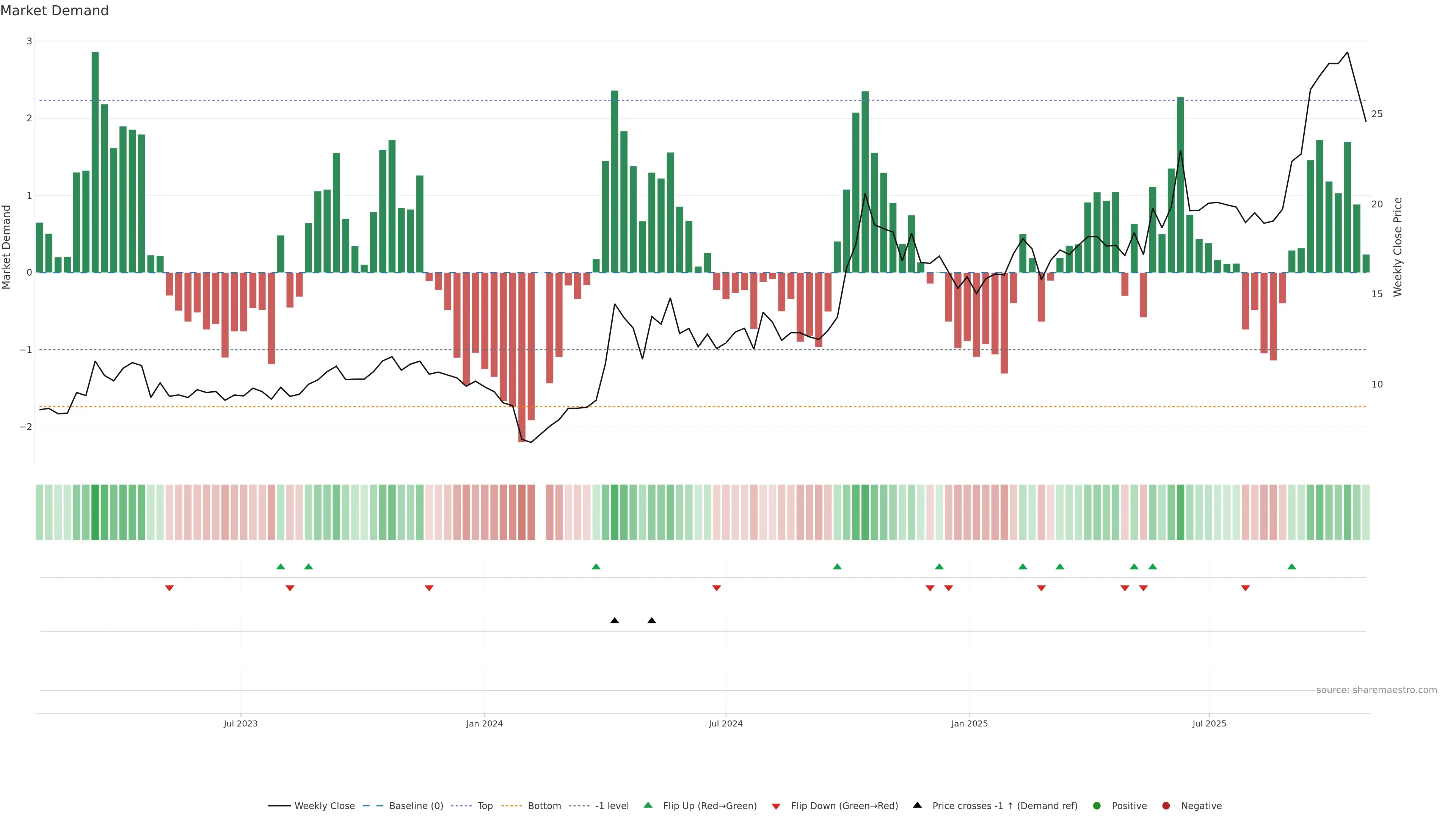The height and width of the screenshot is (819, 1456).
Task: Click the first red flip-down triangle marker
Action: pyautogui.click(x=169, y=588)
